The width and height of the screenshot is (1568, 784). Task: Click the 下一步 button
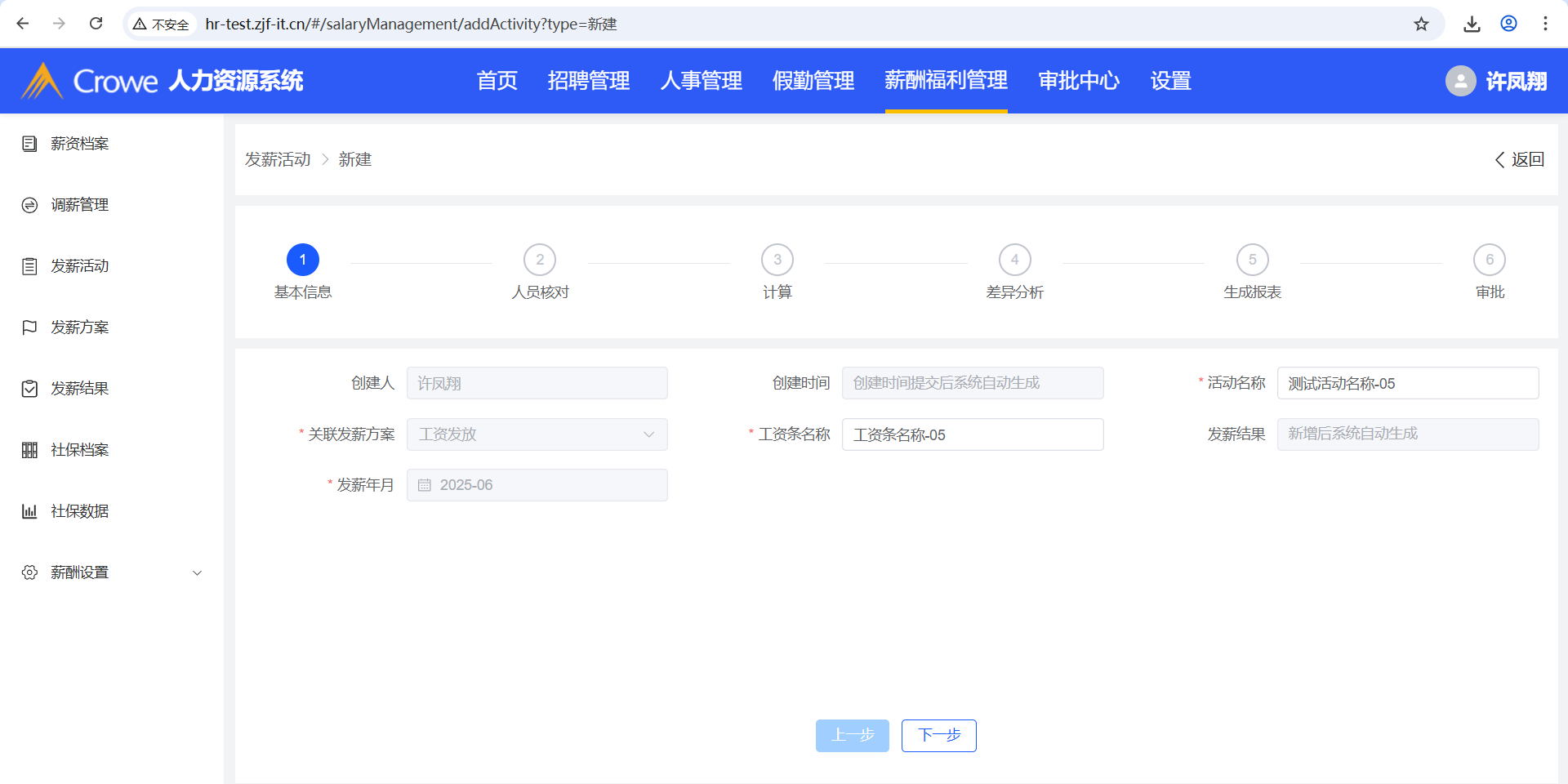tap(938, 735)
